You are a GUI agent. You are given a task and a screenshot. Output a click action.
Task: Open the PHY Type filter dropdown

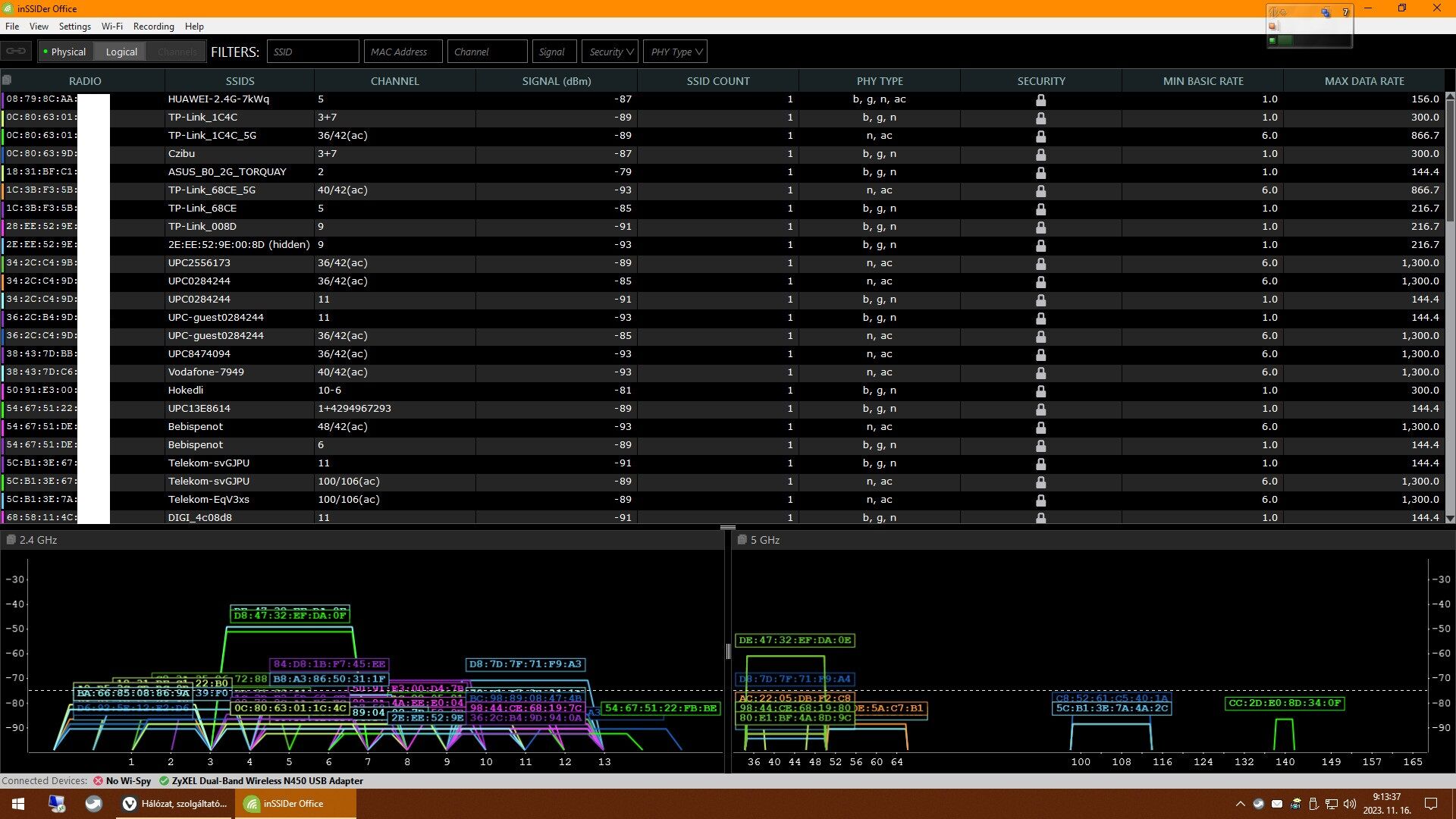(676, 52)
